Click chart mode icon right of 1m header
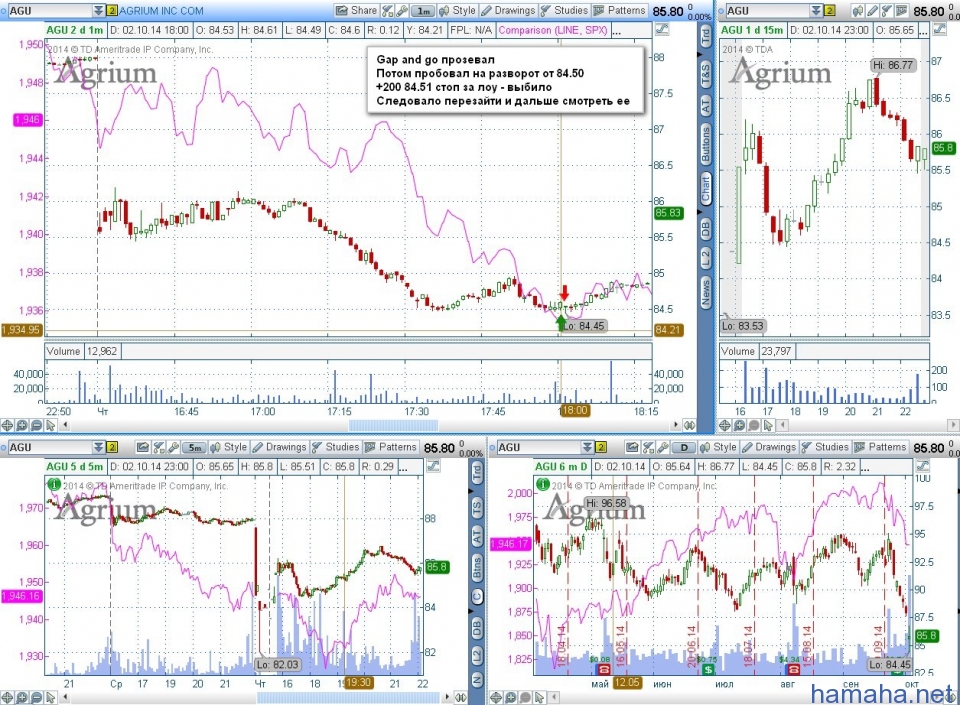 point(661,29)
